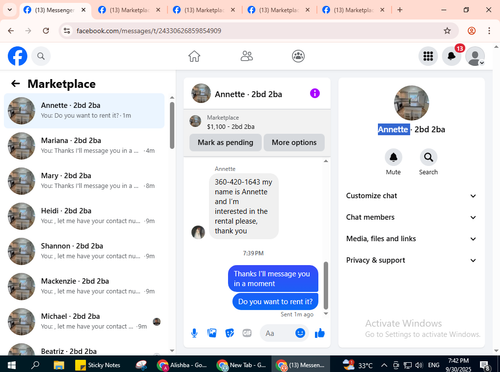This screenshot has height=372, width=500.
Task: Switch to the second Marketplace browser tab
Action: pyautogui.click(x=203, y=10)
